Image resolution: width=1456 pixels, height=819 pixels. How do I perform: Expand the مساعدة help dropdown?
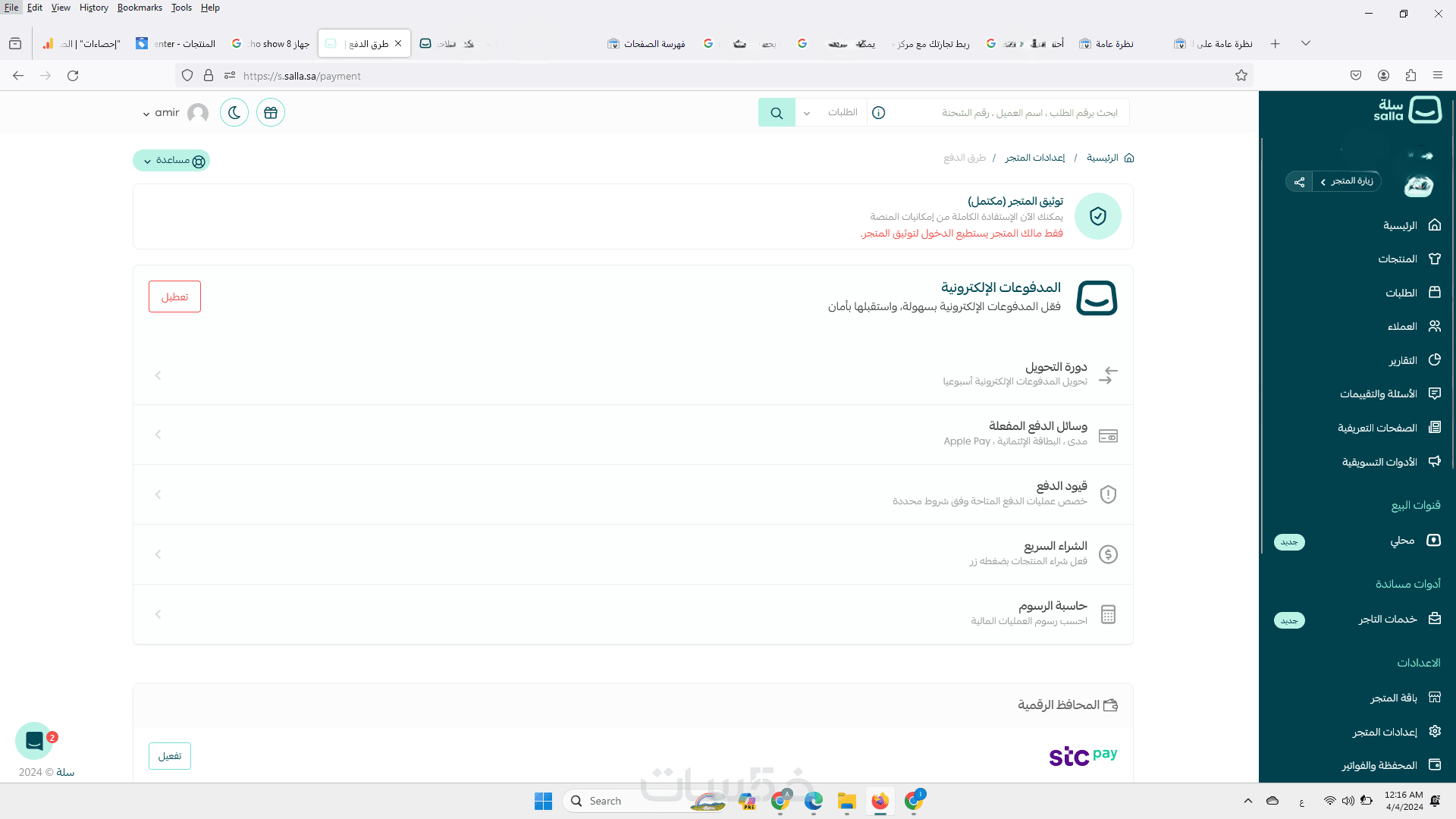171,161
